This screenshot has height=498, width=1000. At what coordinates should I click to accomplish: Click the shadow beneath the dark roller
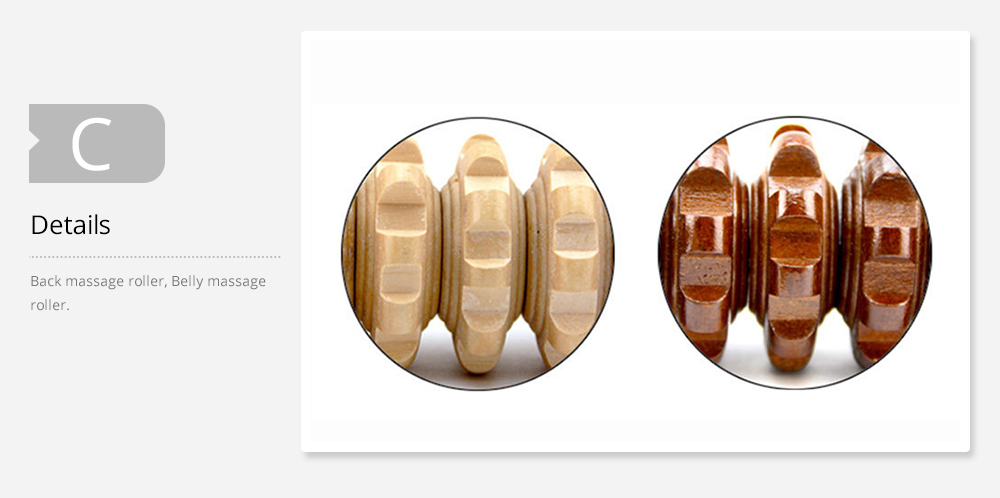click(x=794, y=374)
